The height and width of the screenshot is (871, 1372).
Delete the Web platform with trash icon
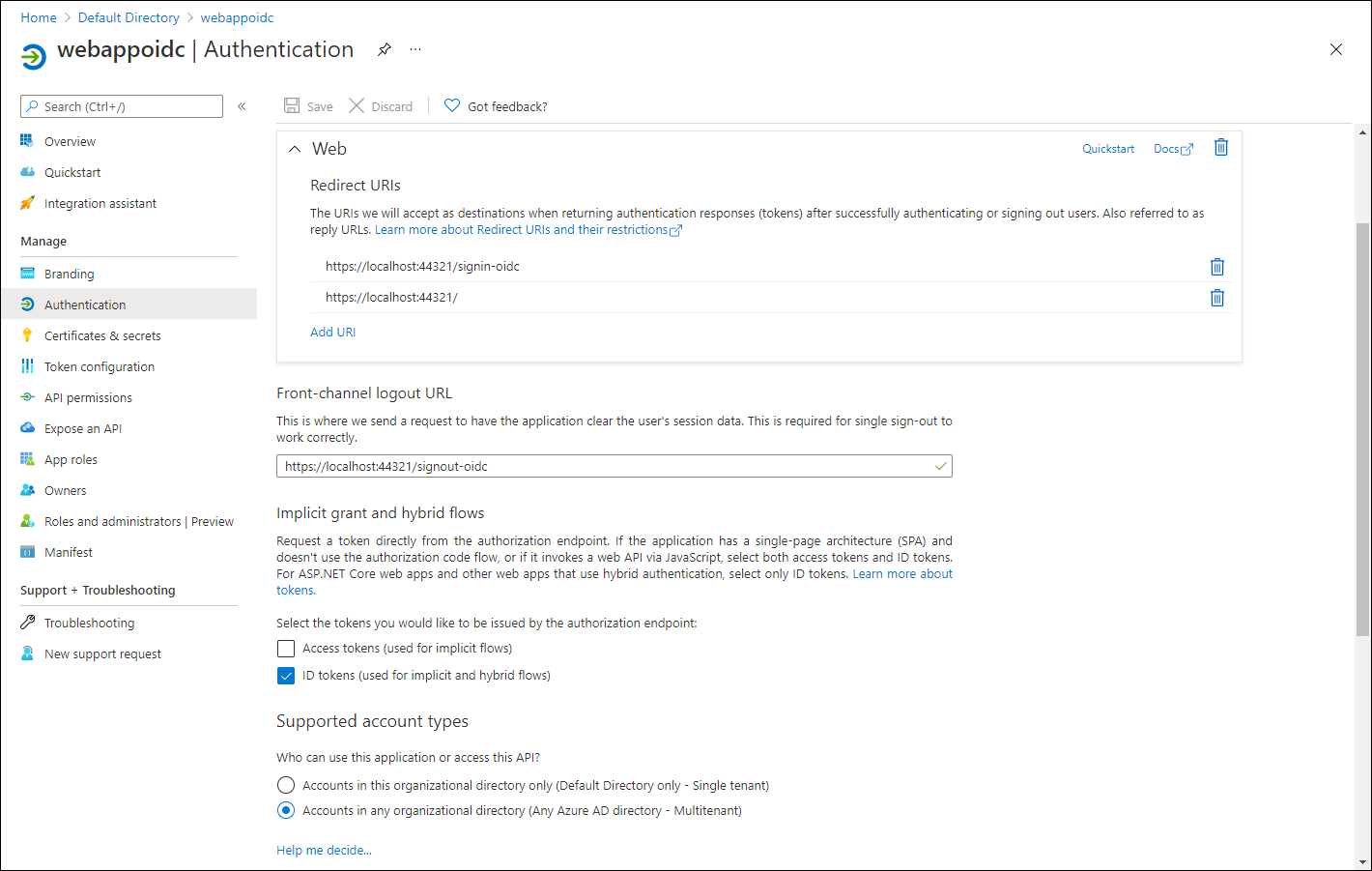tap(1221, 147)
